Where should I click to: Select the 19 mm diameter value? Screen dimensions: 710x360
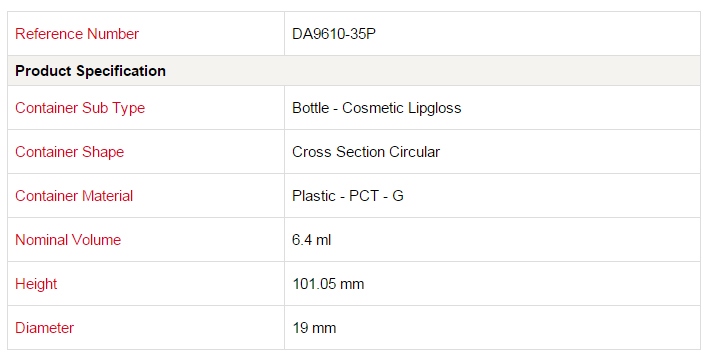point(314,328)
